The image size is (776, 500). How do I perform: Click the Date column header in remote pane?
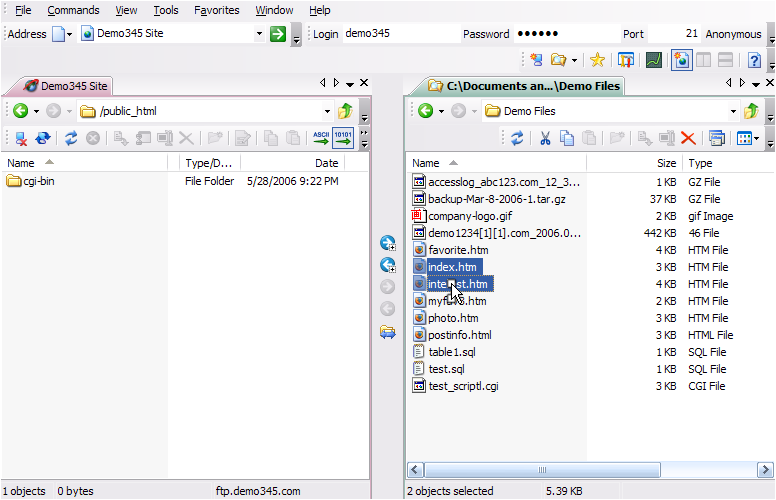[326, 163]
